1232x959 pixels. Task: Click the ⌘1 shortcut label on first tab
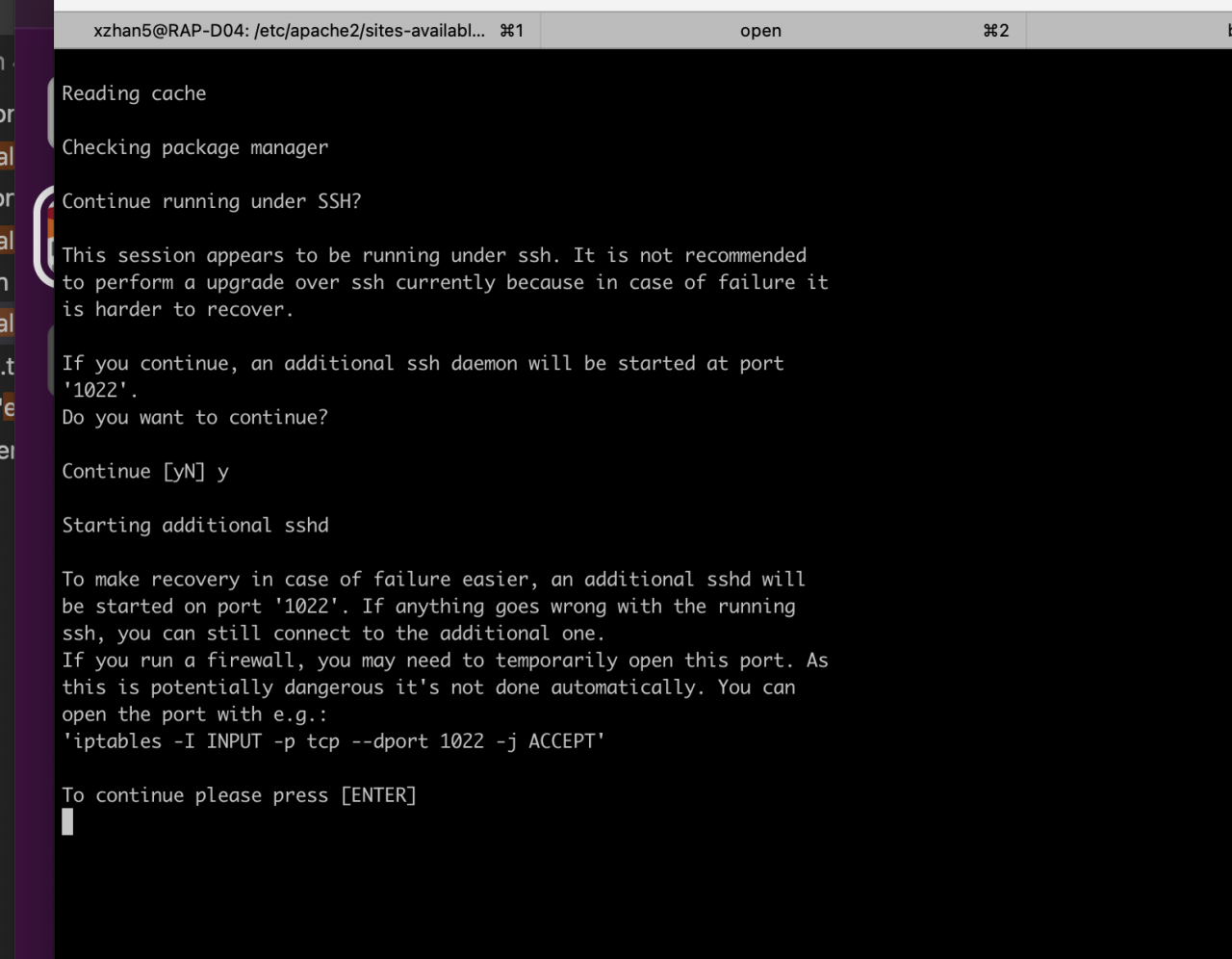coord(511,31)
